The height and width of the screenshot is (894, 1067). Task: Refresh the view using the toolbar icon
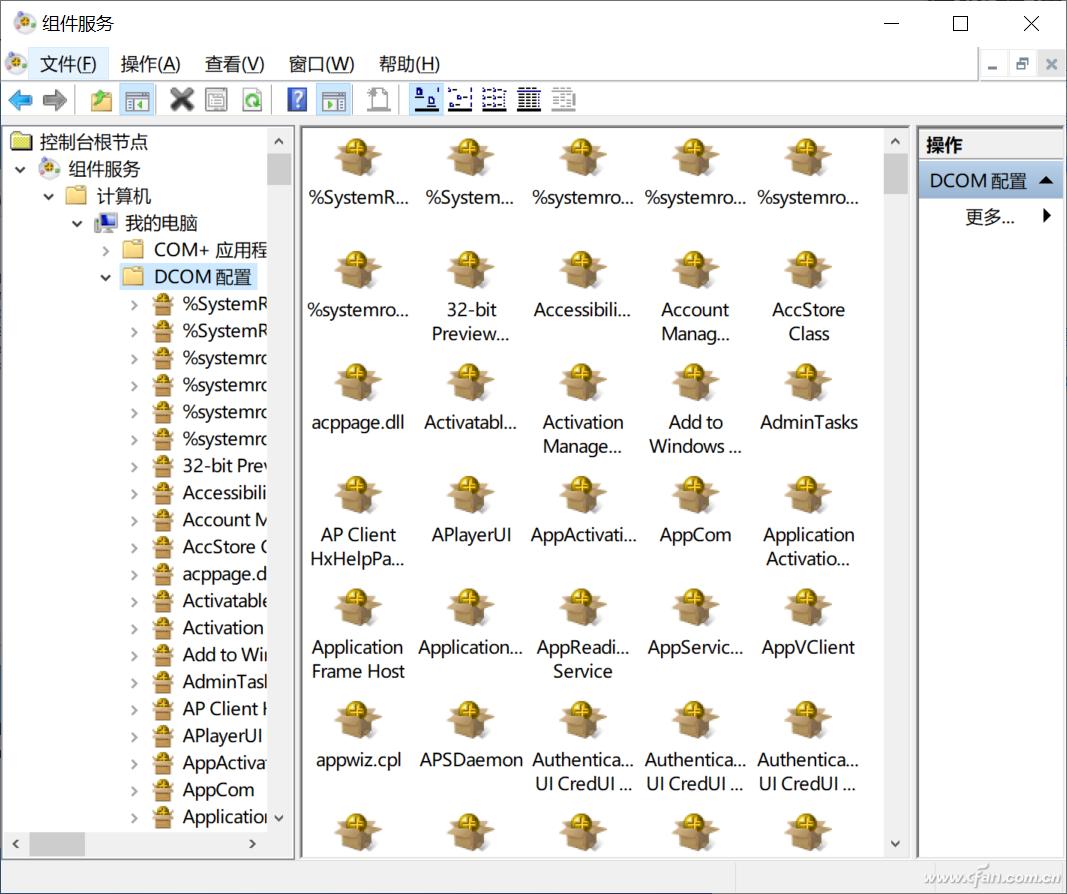(x=251, y=99)
